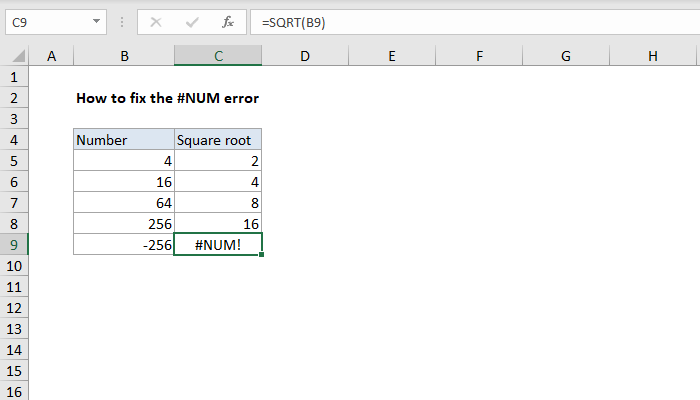The height and width of the screenshot is (400, 700).
Task: Select column H header
Action: tap(652, 57)
